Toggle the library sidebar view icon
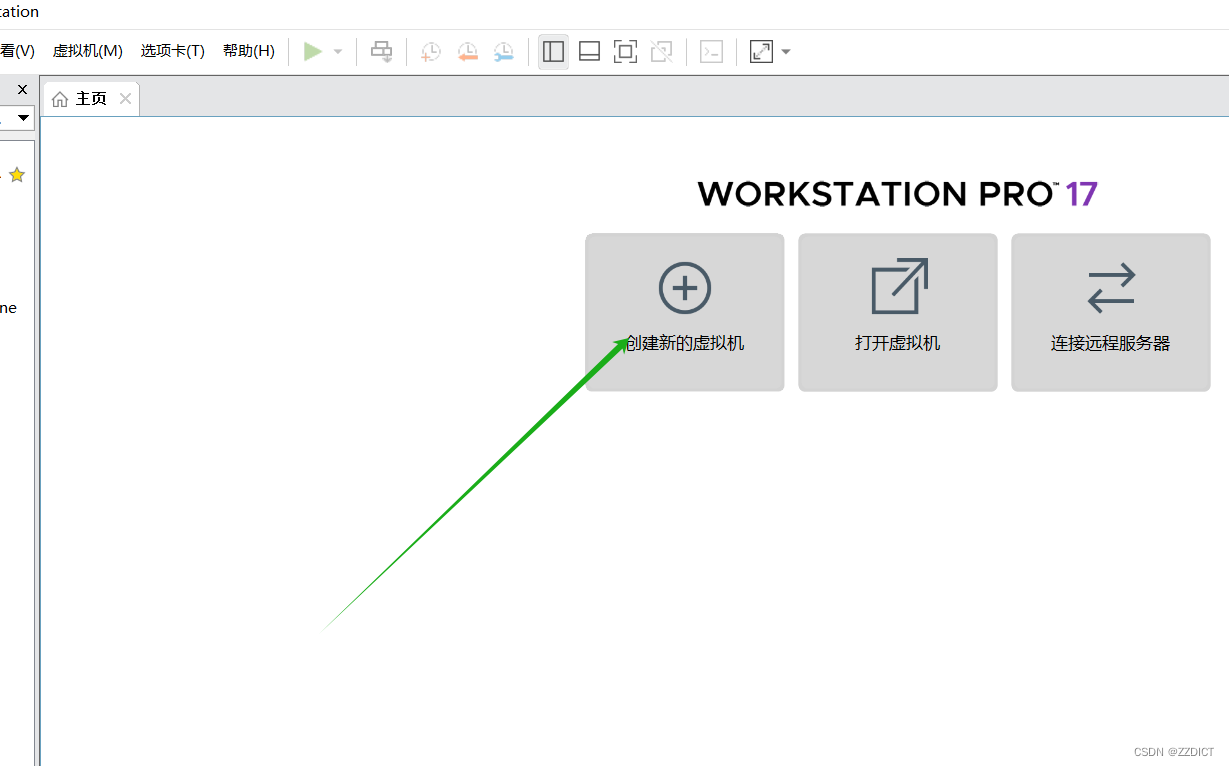The image size is (1229, 766). point(553,51)
